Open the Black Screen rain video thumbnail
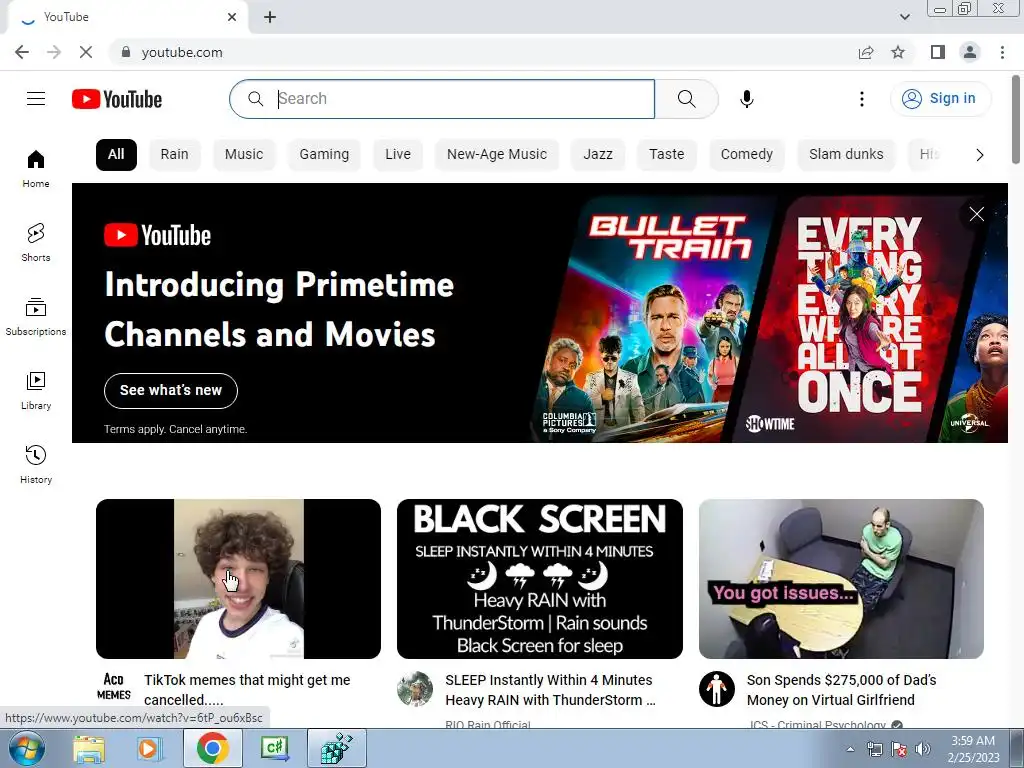The width and height of the screenshot is (1024, 768). tap(539, 579)
